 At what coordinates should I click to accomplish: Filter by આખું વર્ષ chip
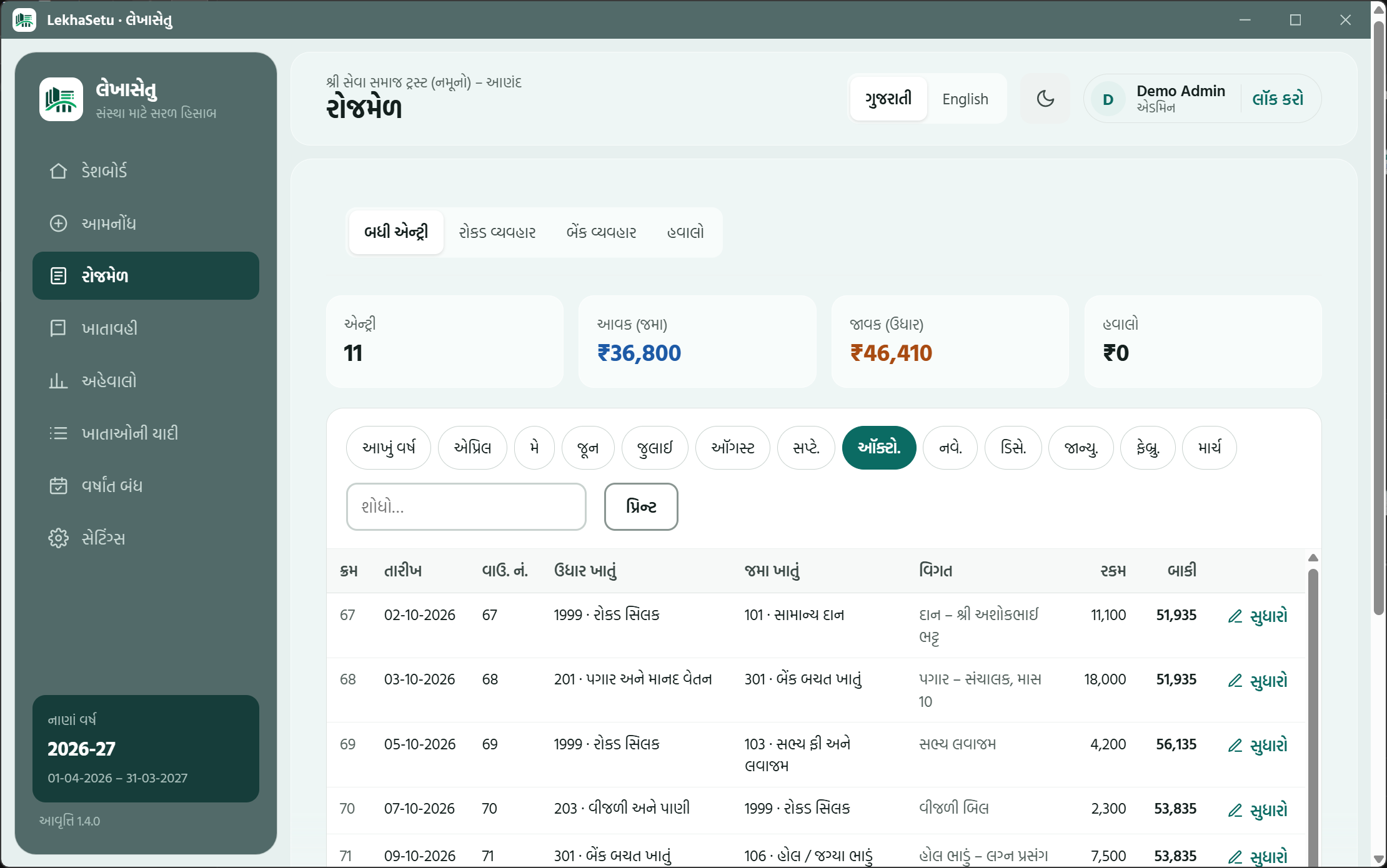(x=389, y=448)
